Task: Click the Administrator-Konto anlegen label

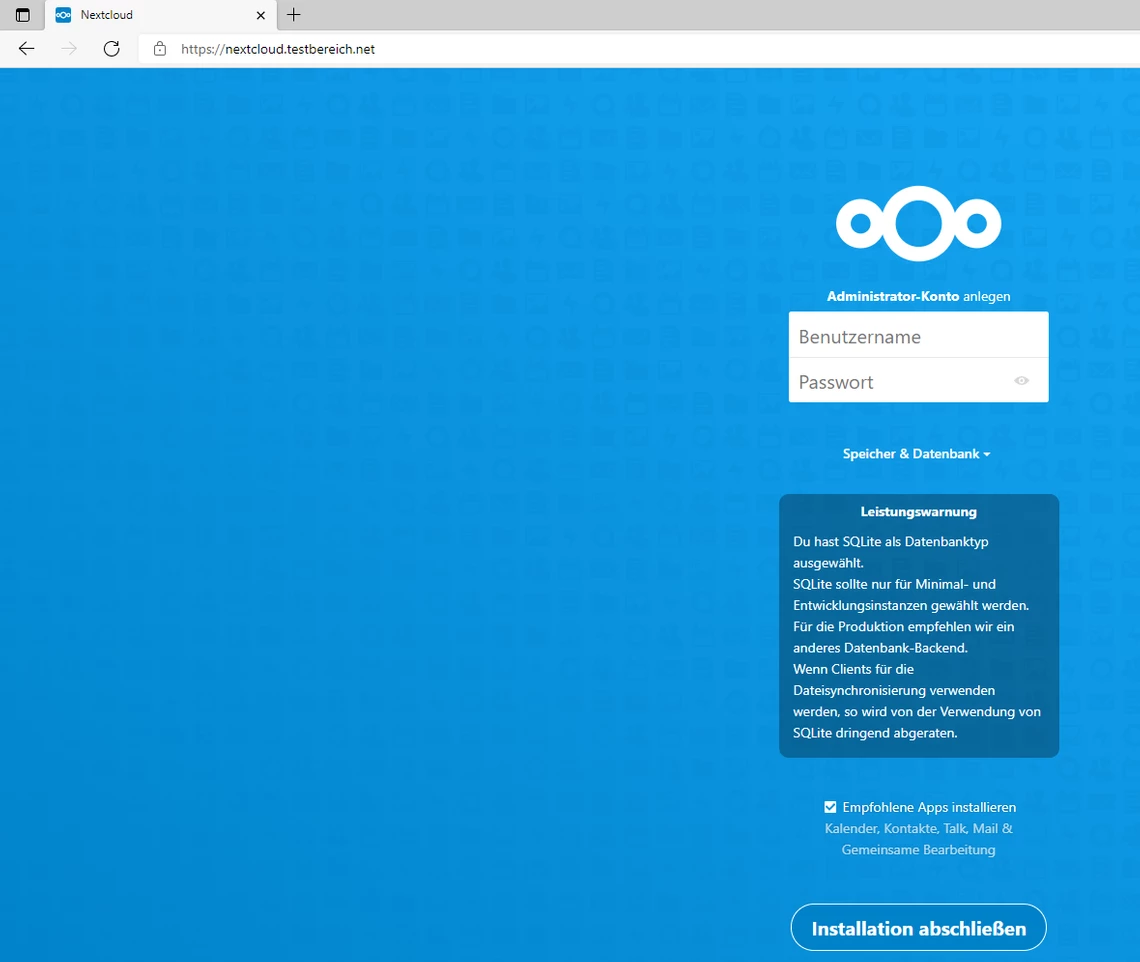Action: tap(918, 297)
